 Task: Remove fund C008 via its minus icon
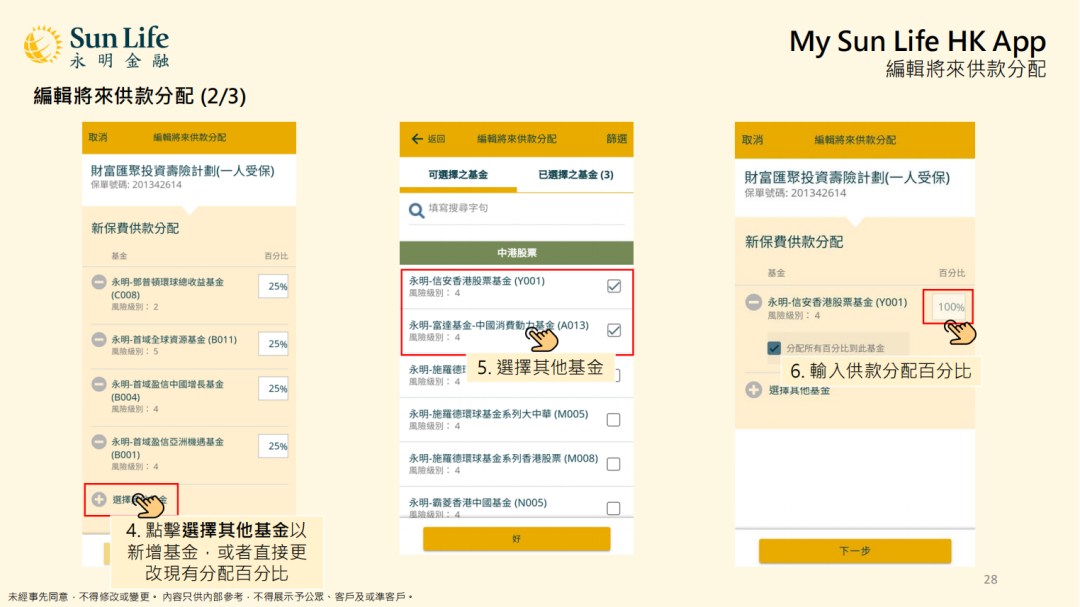pos(98,282)
